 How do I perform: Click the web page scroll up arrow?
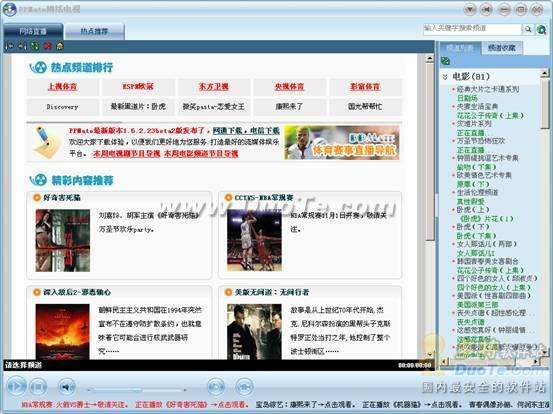coord(430,59)
